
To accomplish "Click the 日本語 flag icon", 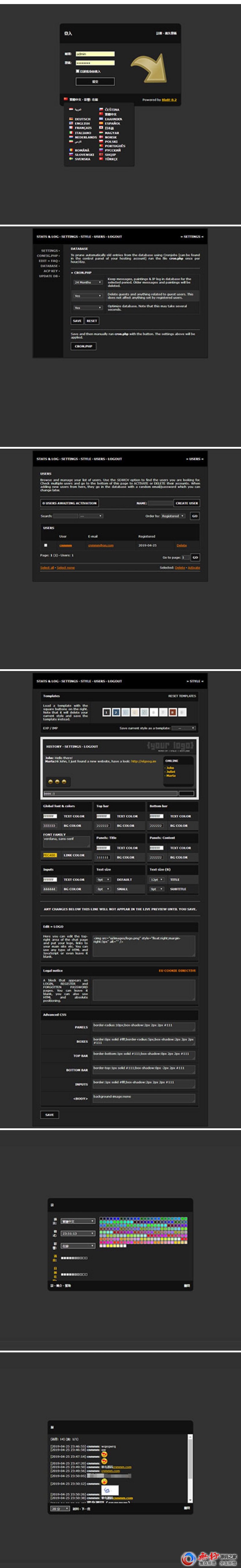I will 102,128.
